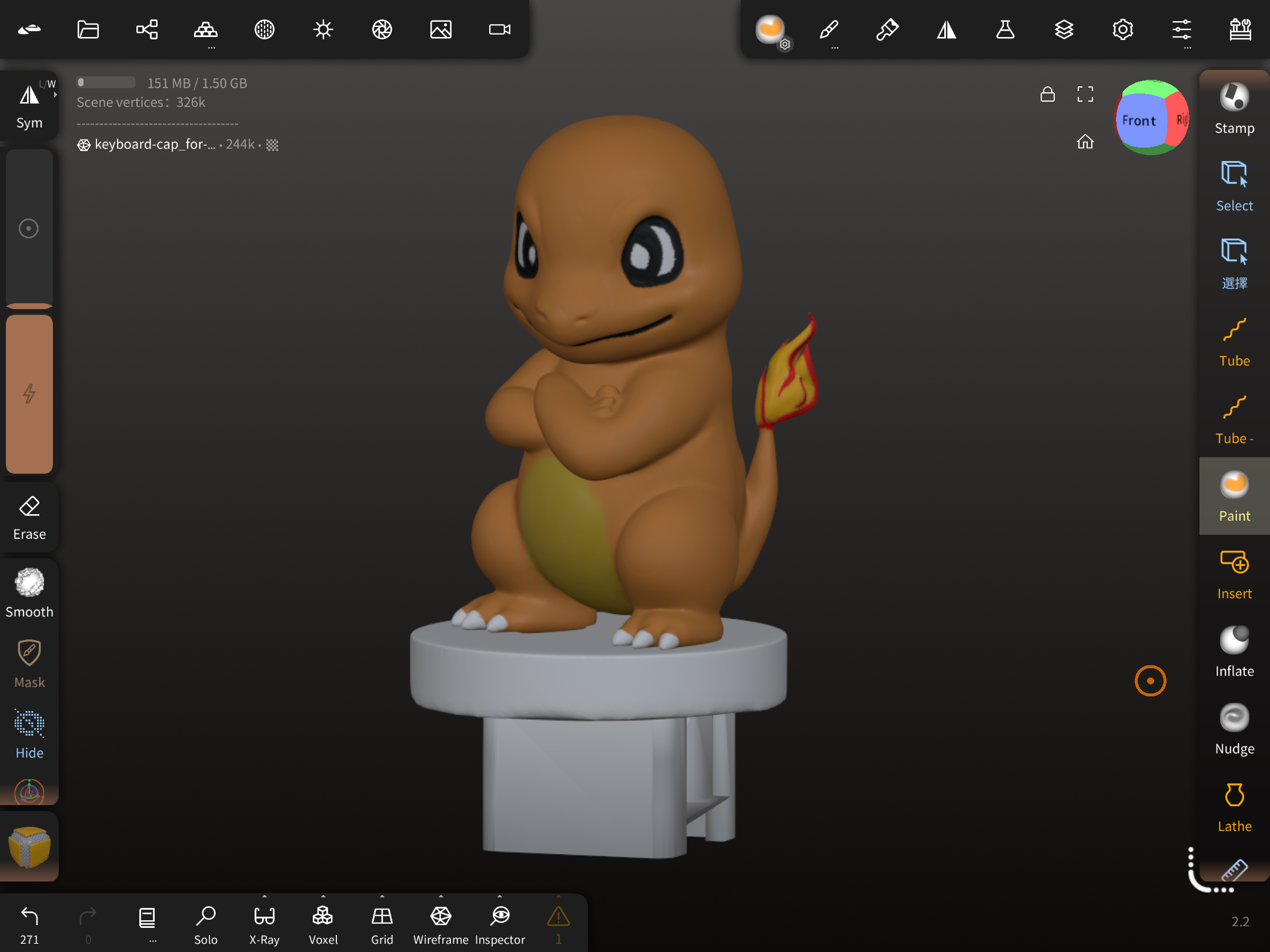Open the Sym options arrow

55,94
